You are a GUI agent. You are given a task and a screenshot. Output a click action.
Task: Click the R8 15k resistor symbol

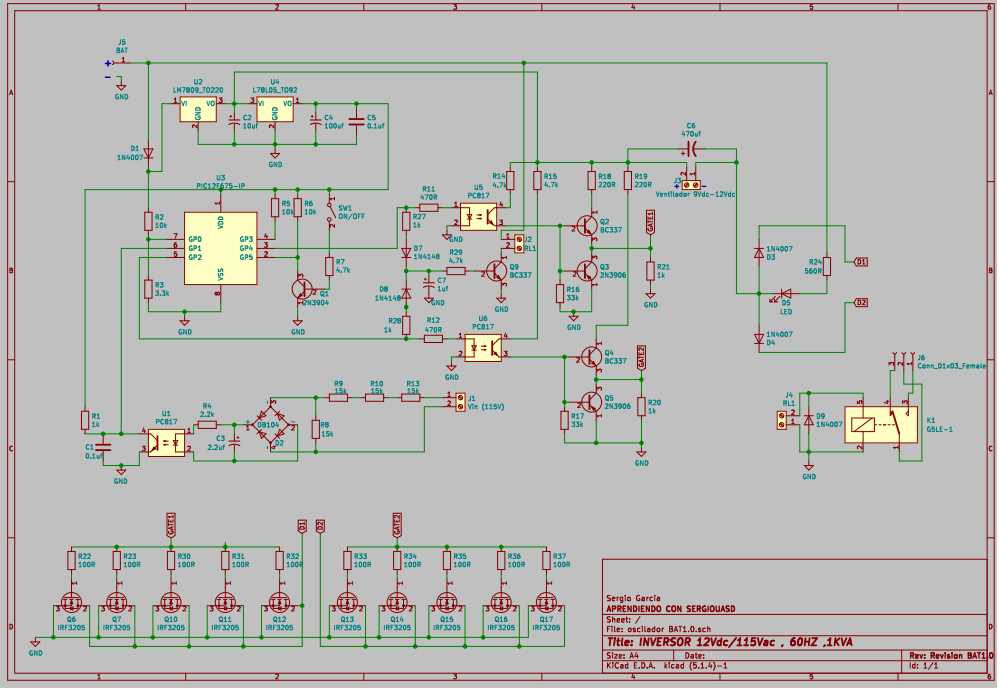point(316,429)
